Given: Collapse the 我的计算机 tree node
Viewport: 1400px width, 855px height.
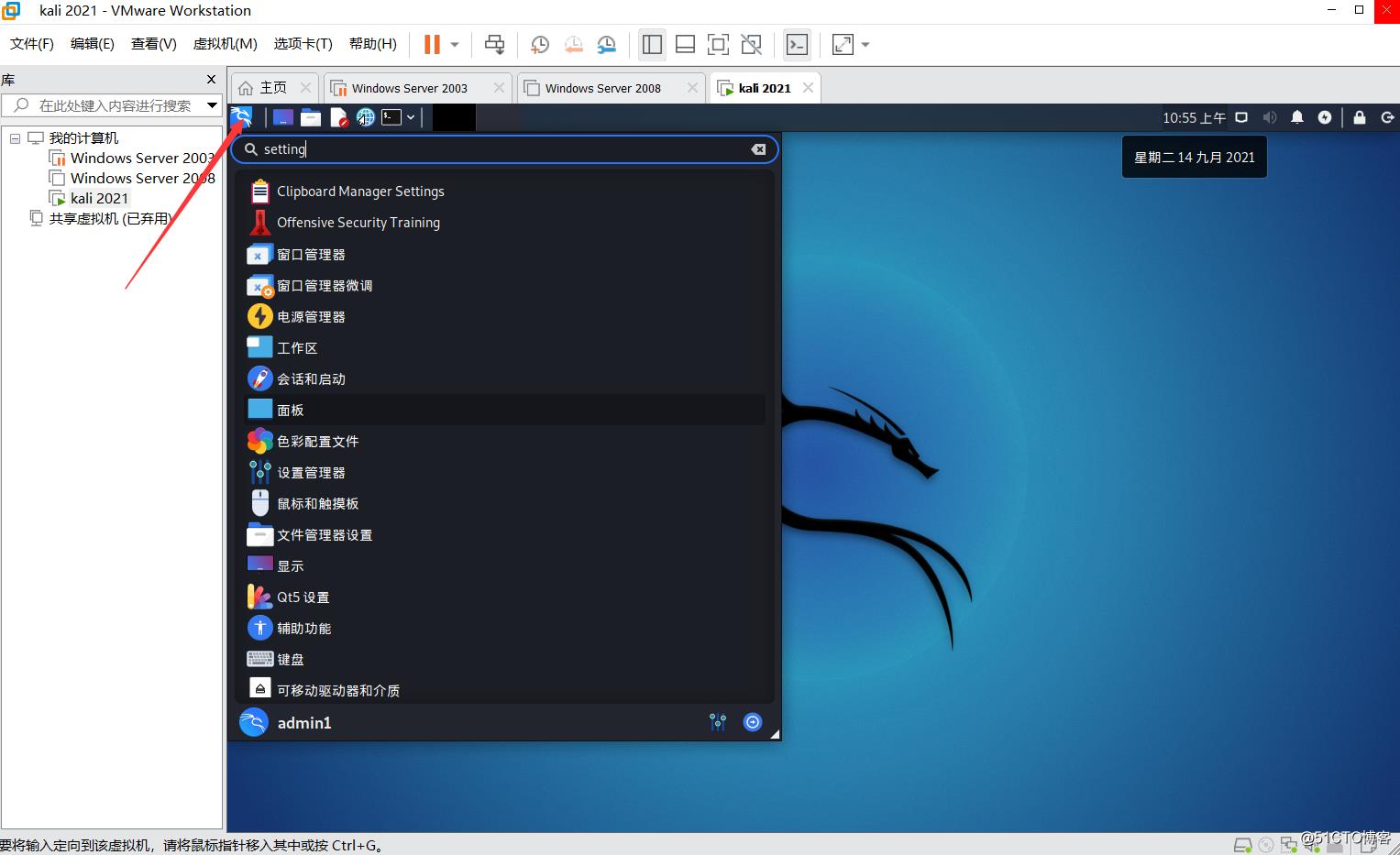Looking at the screenshot, I should [15, 138].
